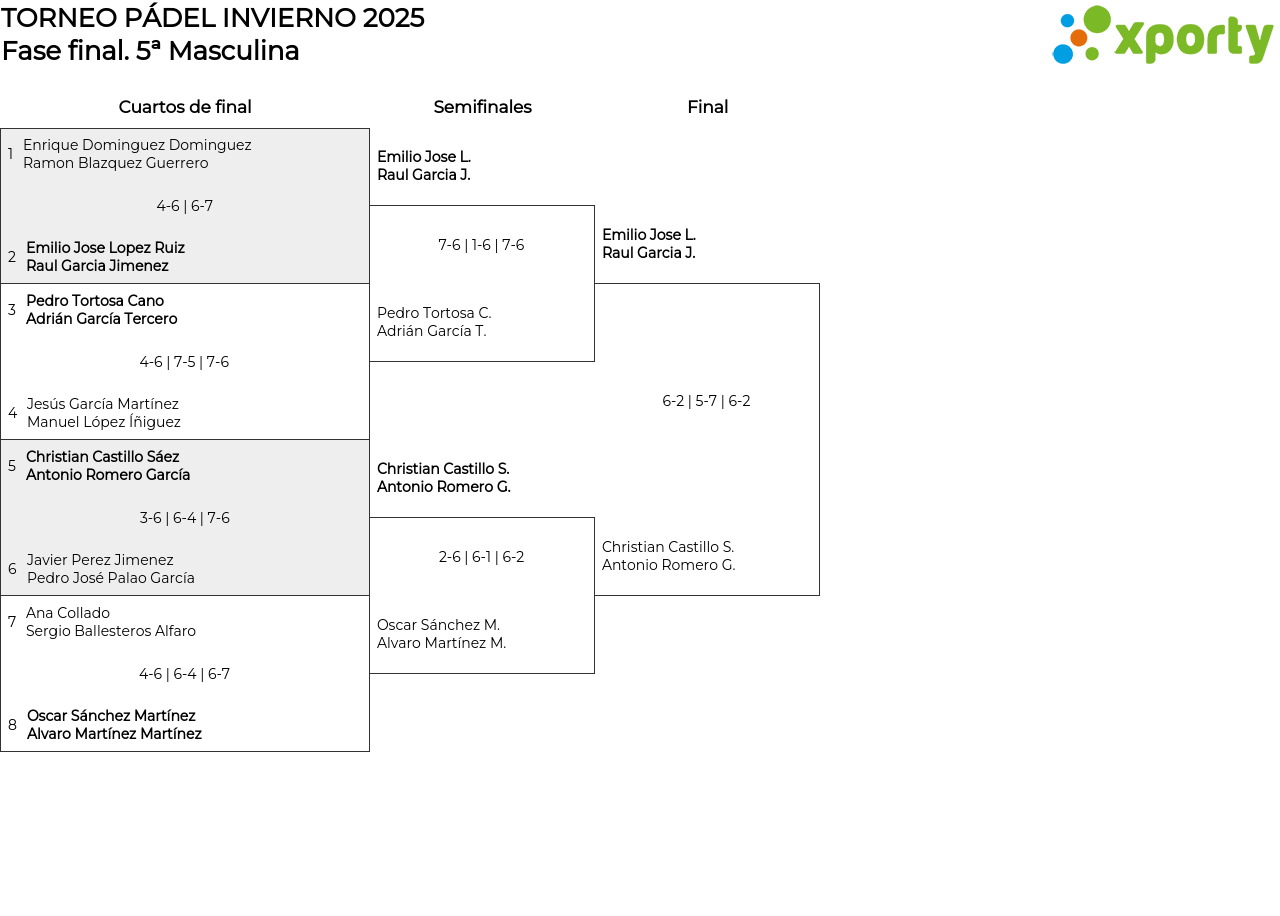Viewport: 1280px width, 916px height.
Task: Click the Final column heading
Action: pos(707,107)
